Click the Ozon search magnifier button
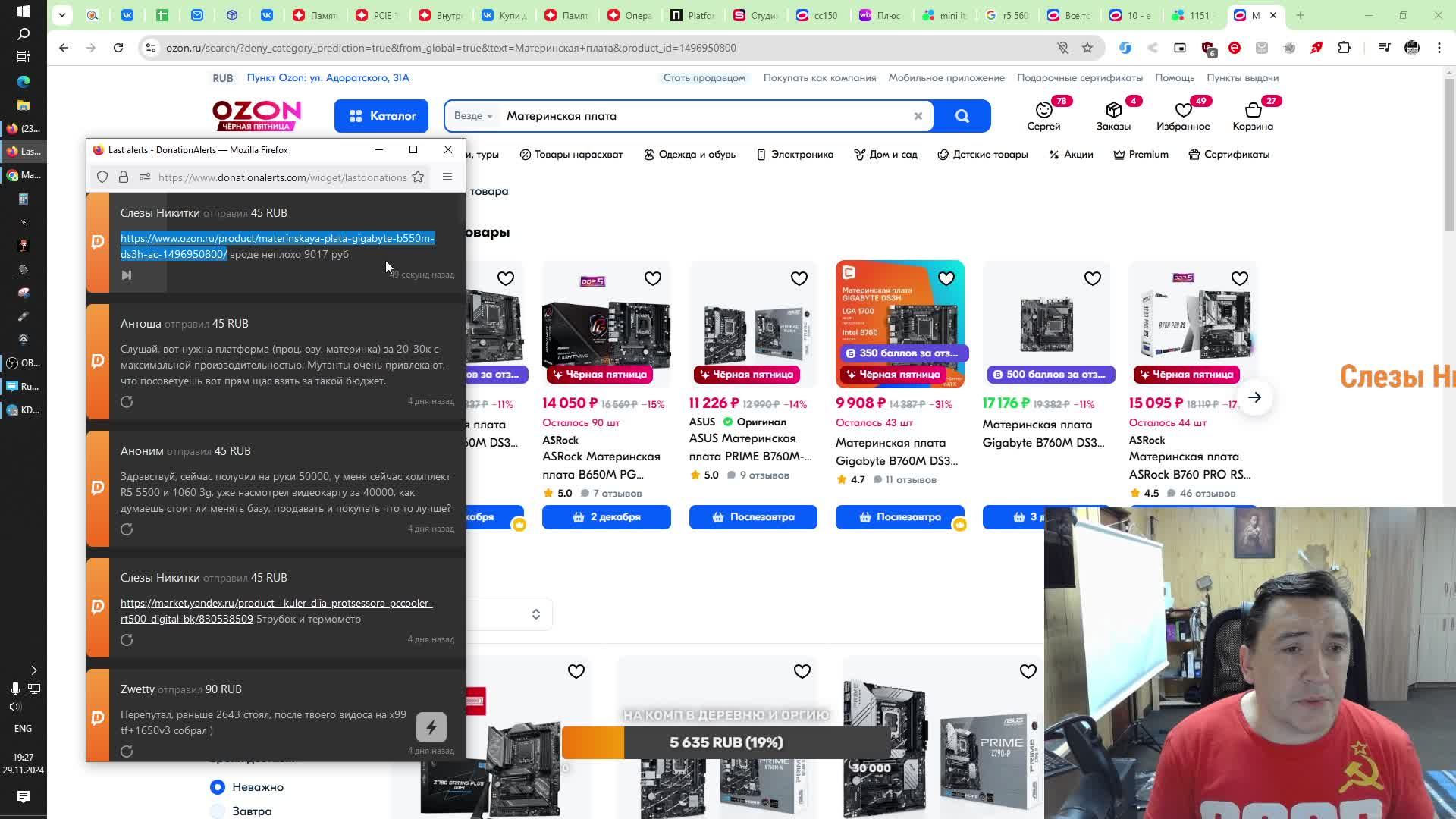The image size is (1456, 819). tap(962, 116)
